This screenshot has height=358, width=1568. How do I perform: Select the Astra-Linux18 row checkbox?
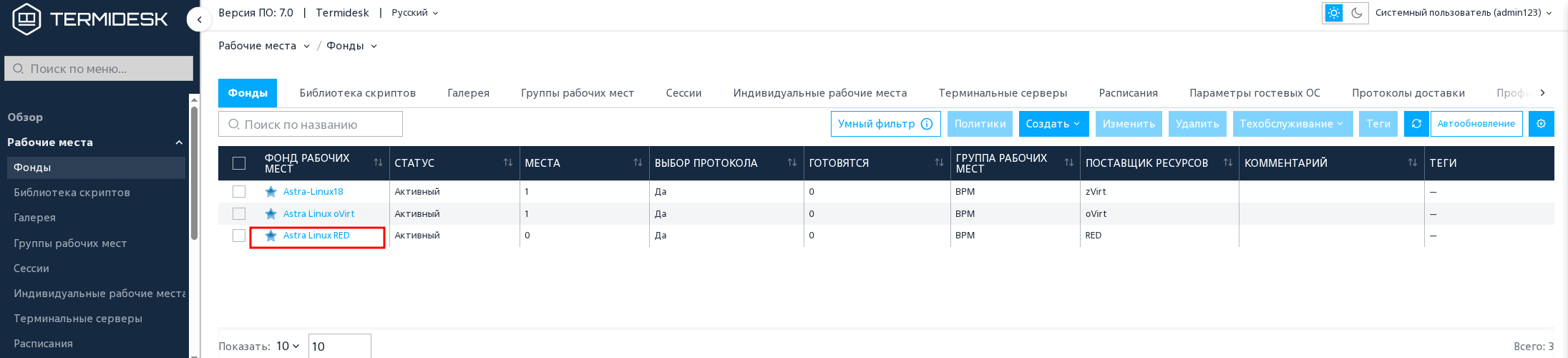[239, 192]
